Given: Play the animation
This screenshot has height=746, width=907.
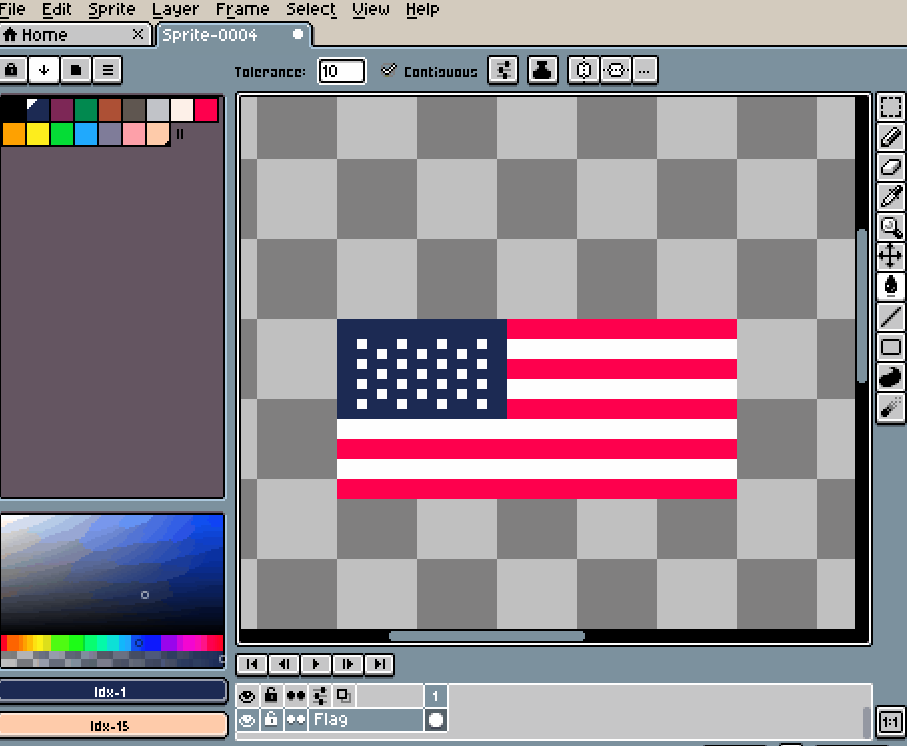Looking at the screenshot, I should click(316, 664).
